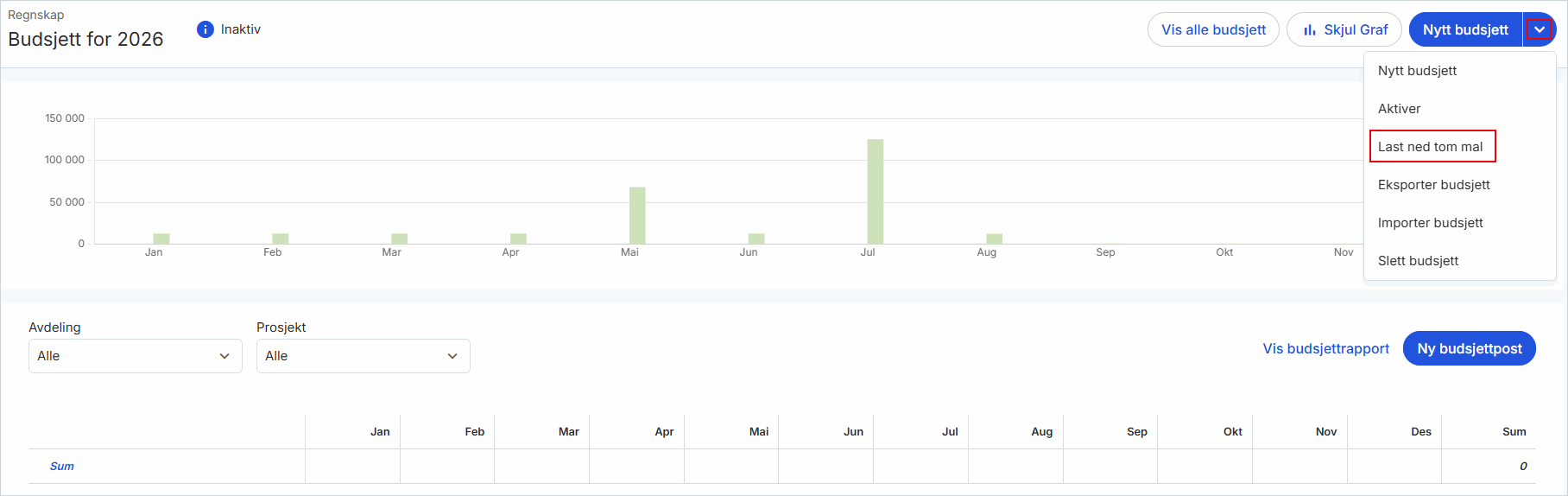Click the Jan column header in table

click(380, 431)
